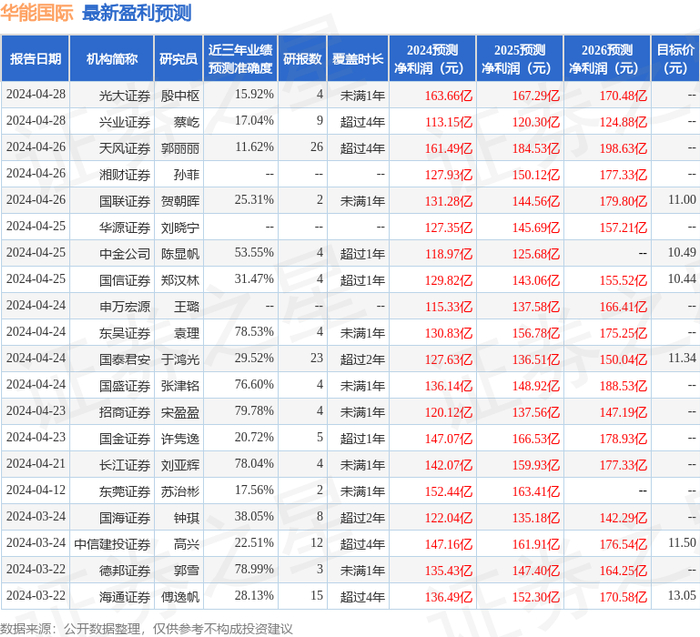Select the 2024预测净利润 column header
Viewport: 700px width, 637px height.
coord(432,59)
